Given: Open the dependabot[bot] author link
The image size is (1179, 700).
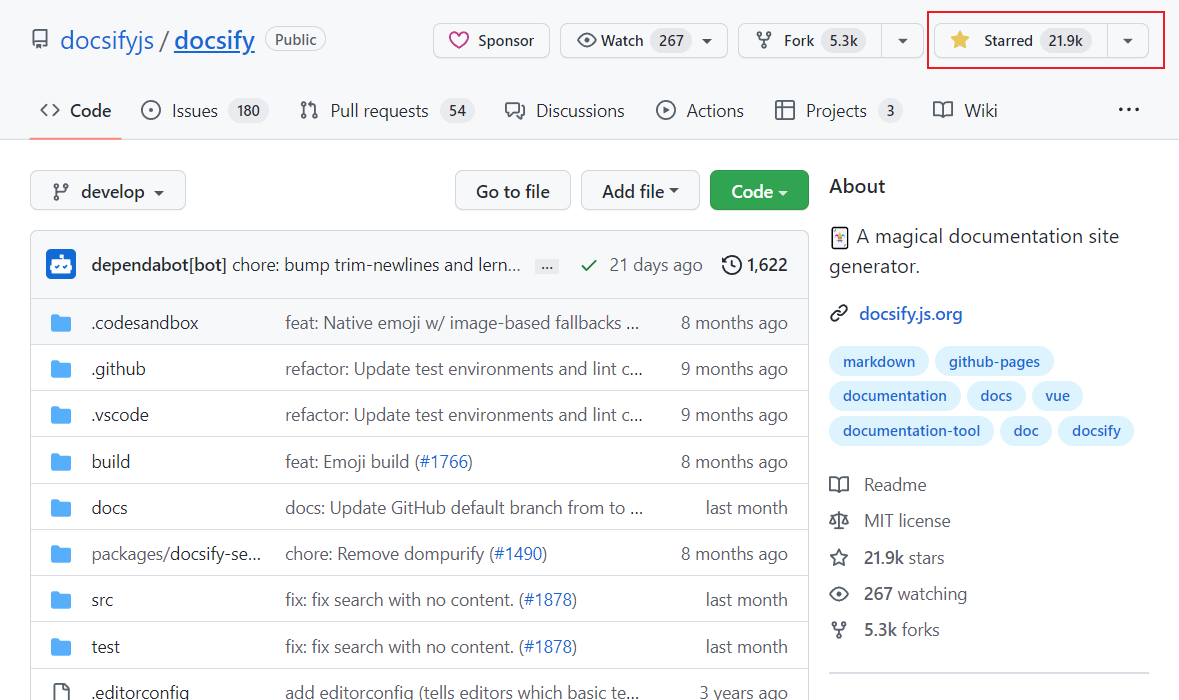Looking at the screenshot, I should click(159, 265).
